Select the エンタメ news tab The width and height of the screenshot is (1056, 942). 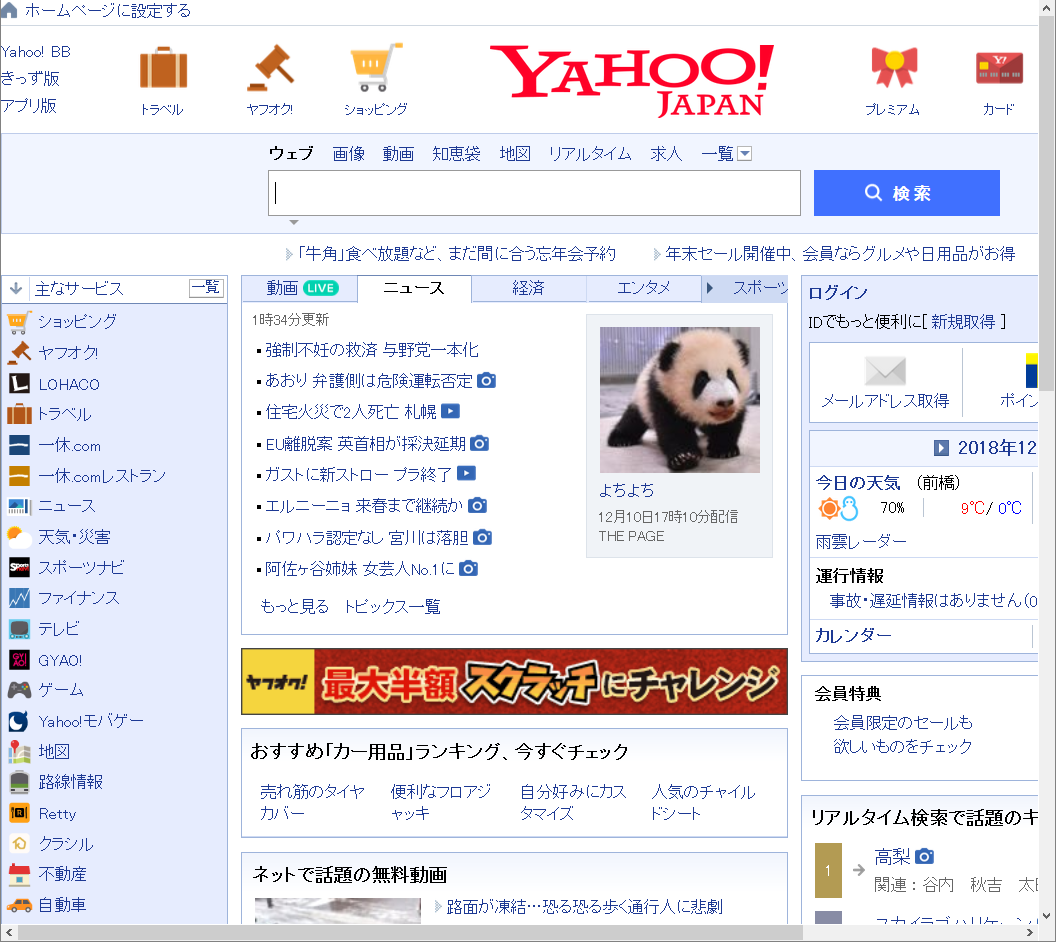point(644,288)
